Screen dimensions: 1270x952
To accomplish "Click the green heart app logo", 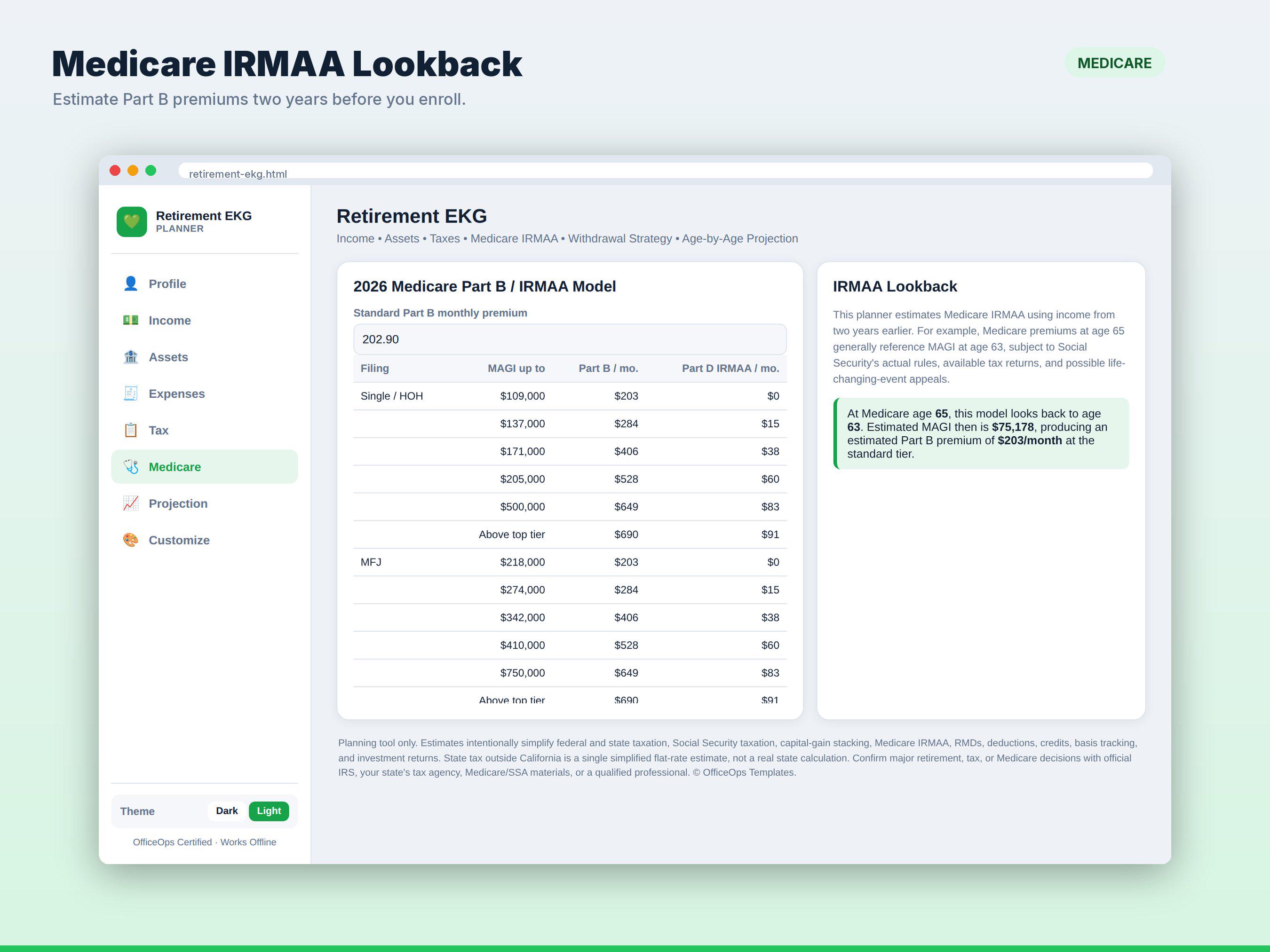I will click(x=132, y=221).
